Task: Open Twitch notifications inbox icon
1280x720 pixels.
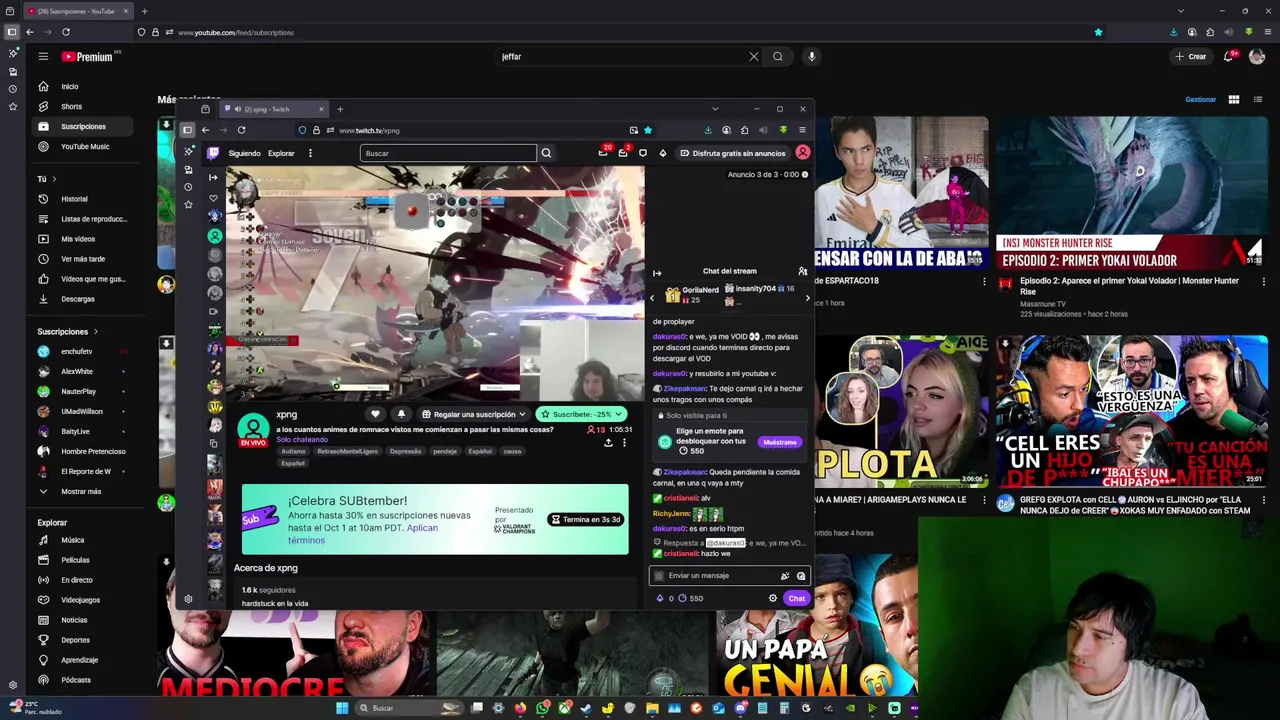Action: point(623,152)
